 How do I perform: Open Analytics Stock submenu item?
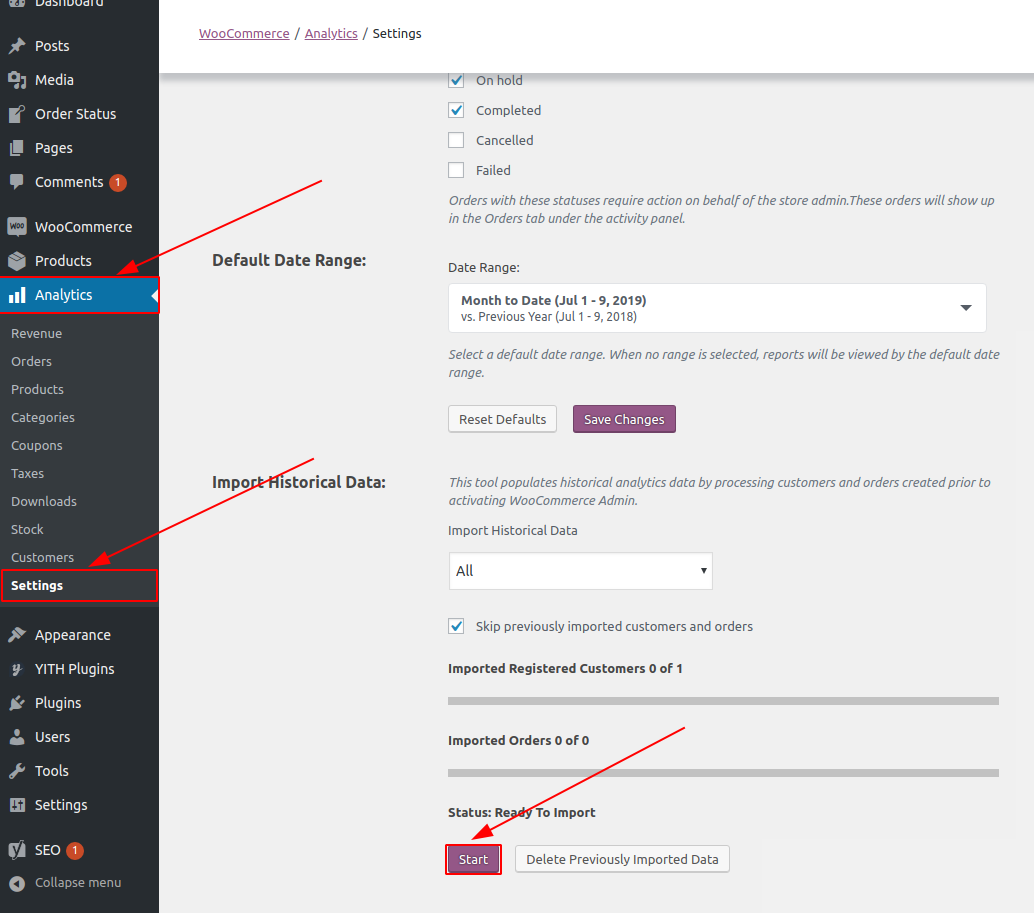(x=27, y=529)
